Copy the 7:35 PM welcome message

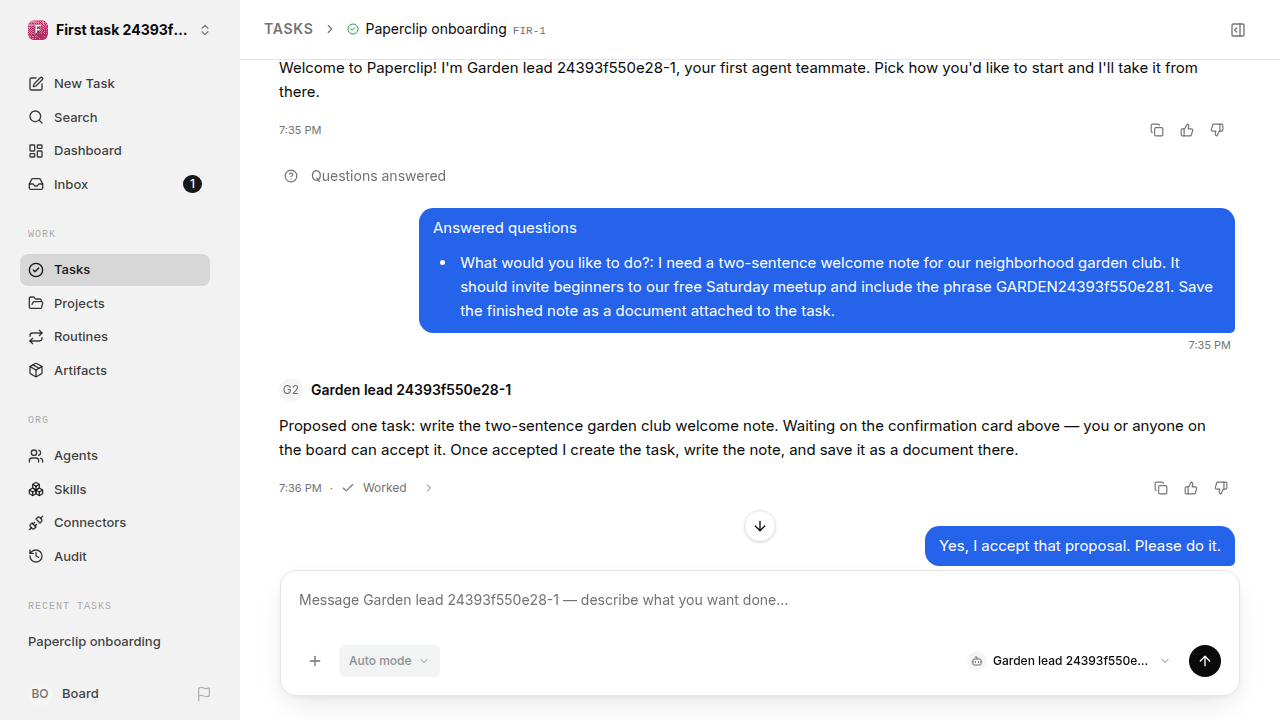(1157, 130)
